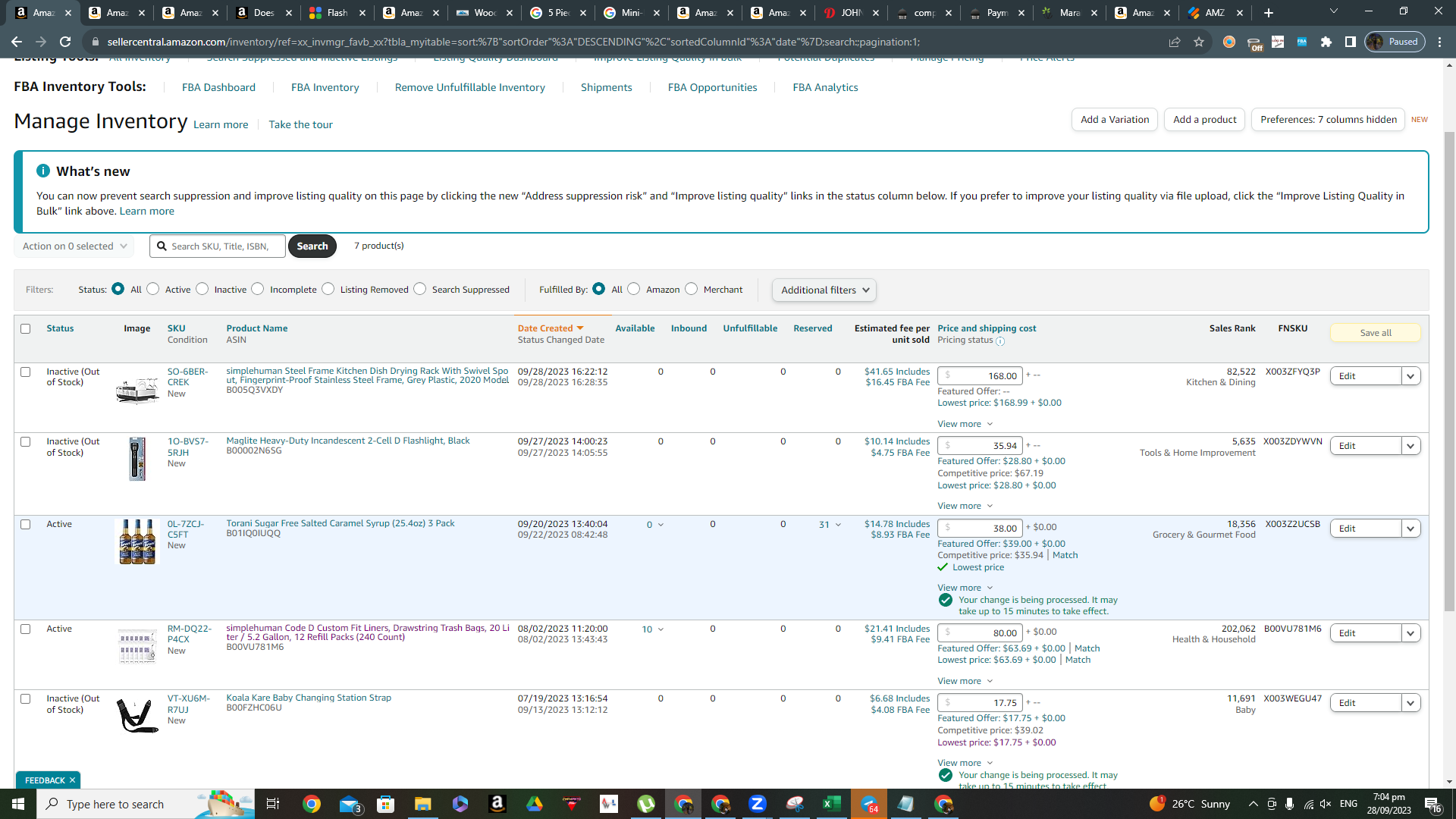The image size is (1456, 819).
Task: Click the share page icon in address bar
Action: (x=1175, y=42)
